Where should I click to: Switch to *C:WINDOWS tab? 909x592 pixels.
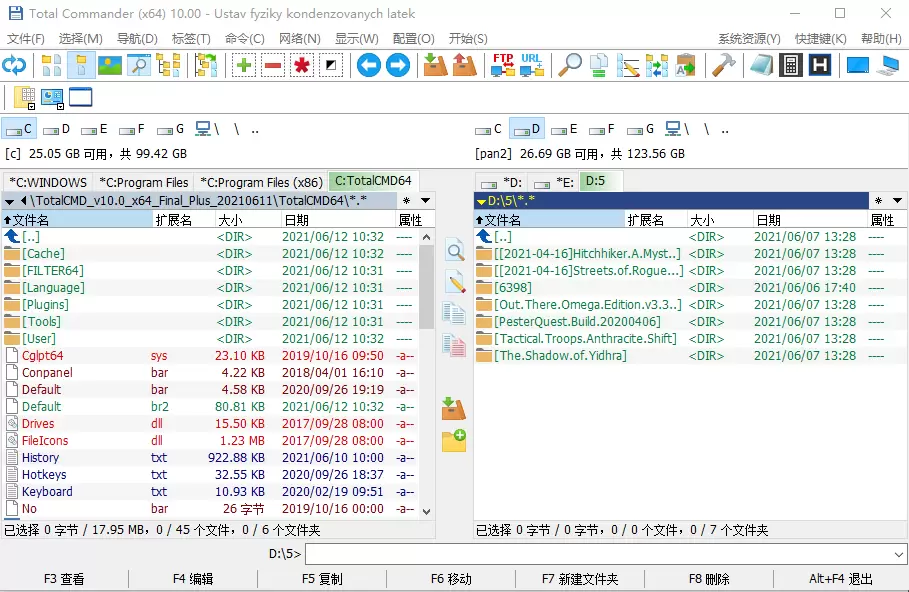click(x=48, y=183)
